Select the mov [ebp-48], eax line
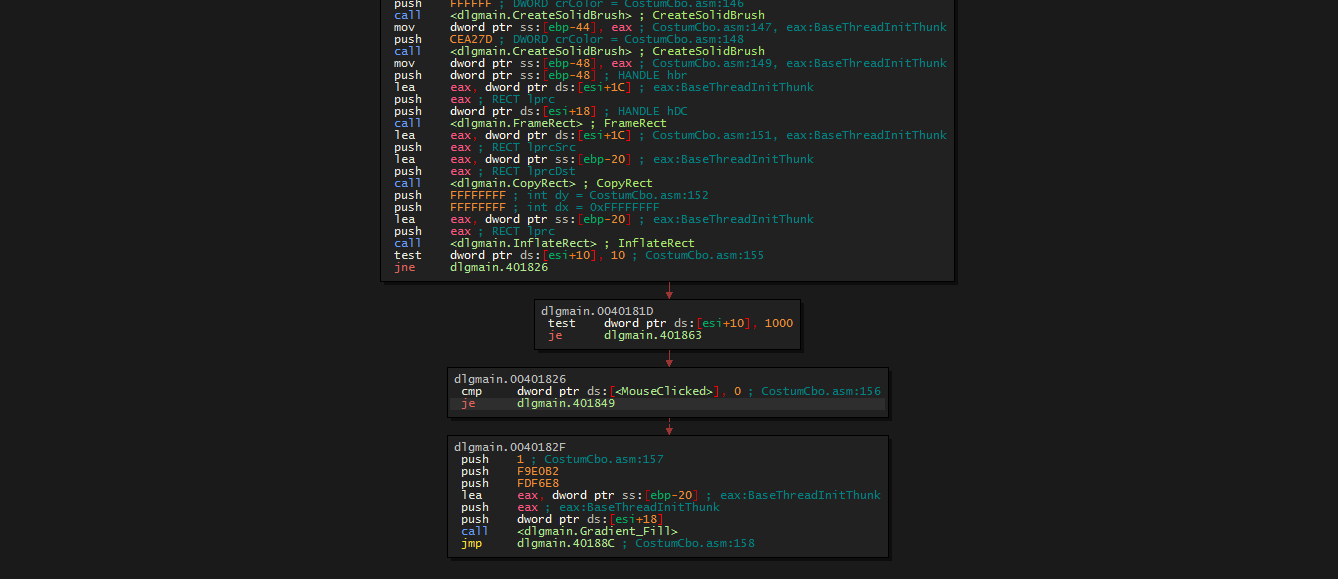 (669, 63)
